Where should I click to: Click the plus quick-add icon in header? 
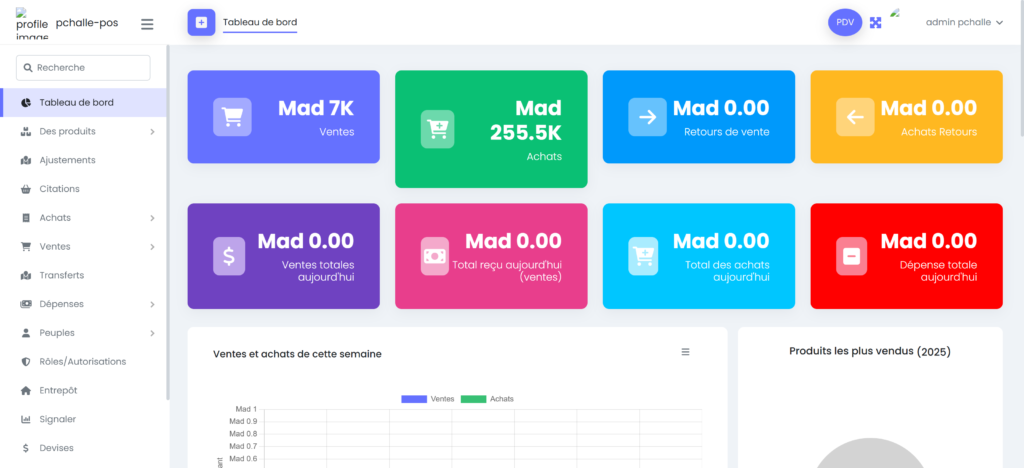[x=201, y=23]
